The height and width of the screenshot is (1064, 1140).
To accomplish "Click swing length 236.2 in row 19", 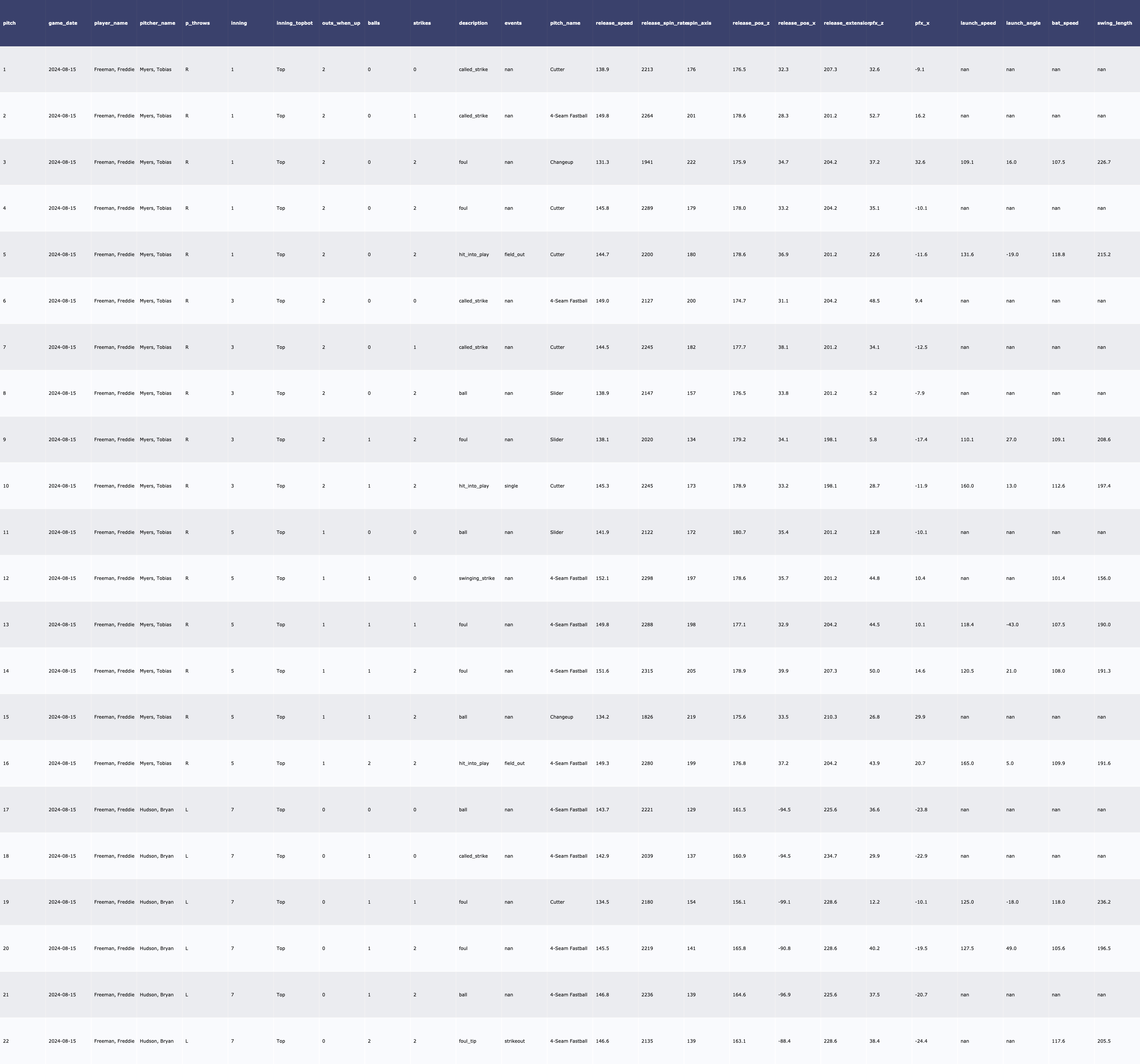I will (x=1104, y=902).
